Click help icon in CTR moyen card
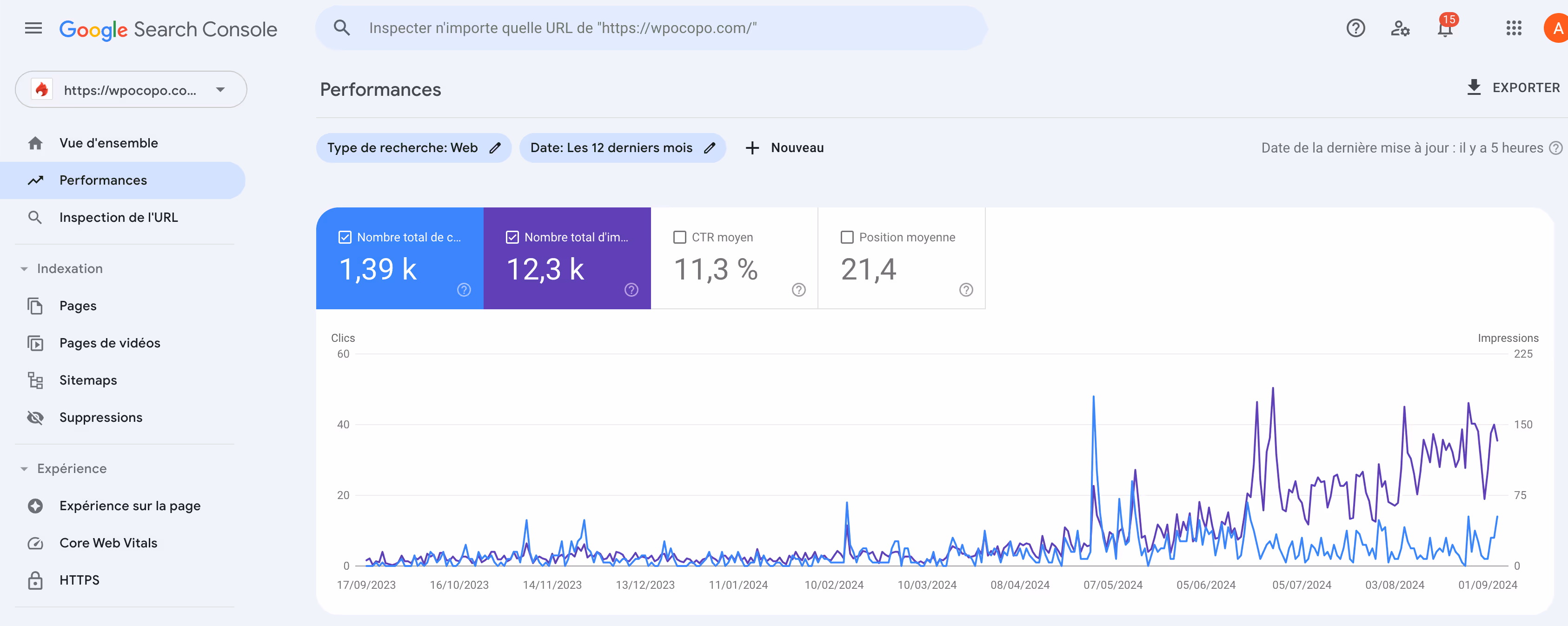1568x626 pixels. click(x=798, y=290)
